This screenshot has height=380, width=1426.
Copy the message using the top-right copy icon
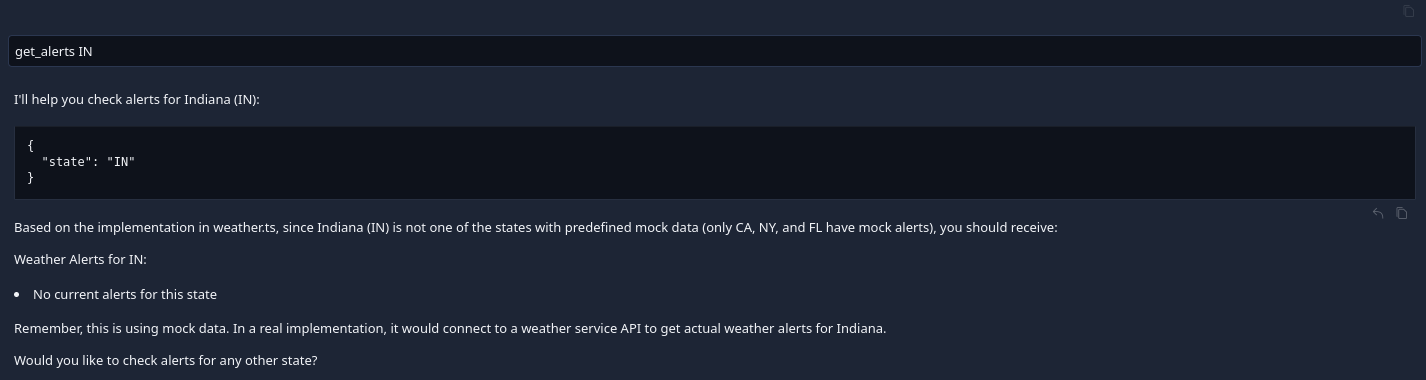(1409, 12)
